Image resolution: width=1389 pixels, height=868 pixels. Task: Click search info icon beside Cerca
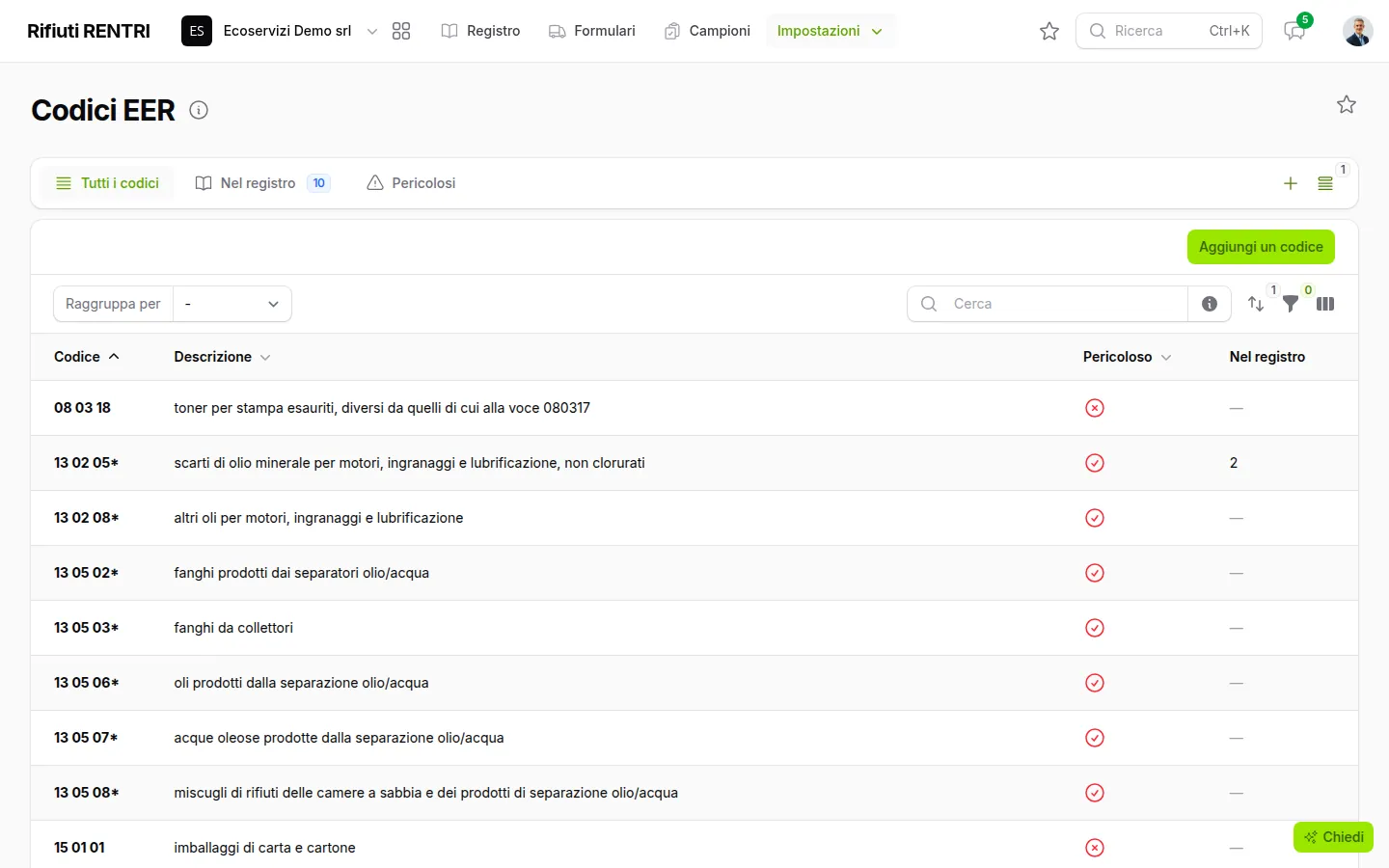pos(1210,304)
